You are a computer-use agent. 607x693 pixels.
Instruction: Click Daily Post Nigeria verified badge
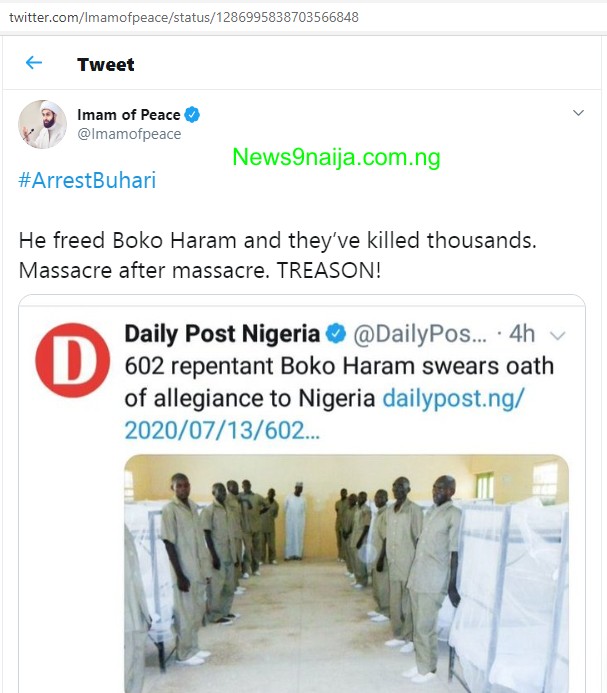click(x=337, y=333)
